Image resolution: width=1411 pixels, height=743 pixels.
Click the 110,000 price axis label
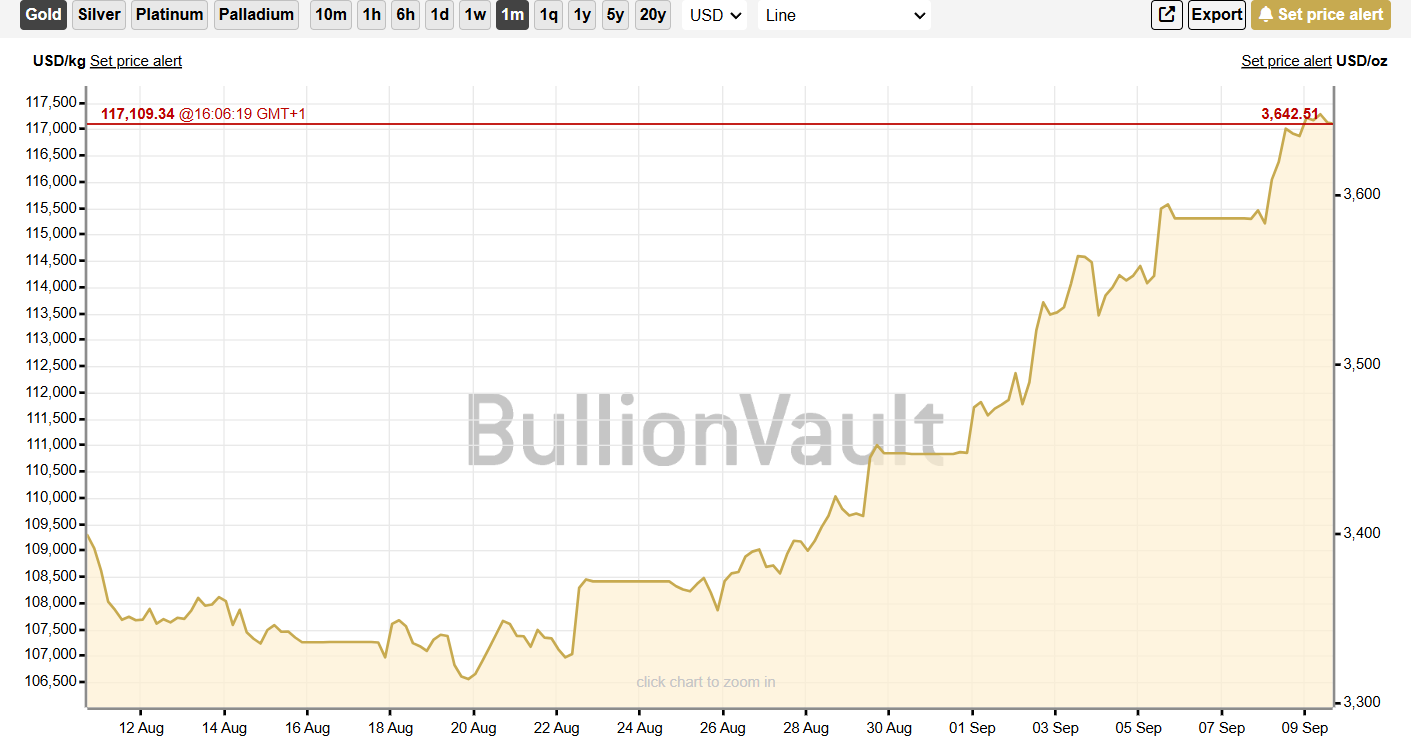point(50,497)
